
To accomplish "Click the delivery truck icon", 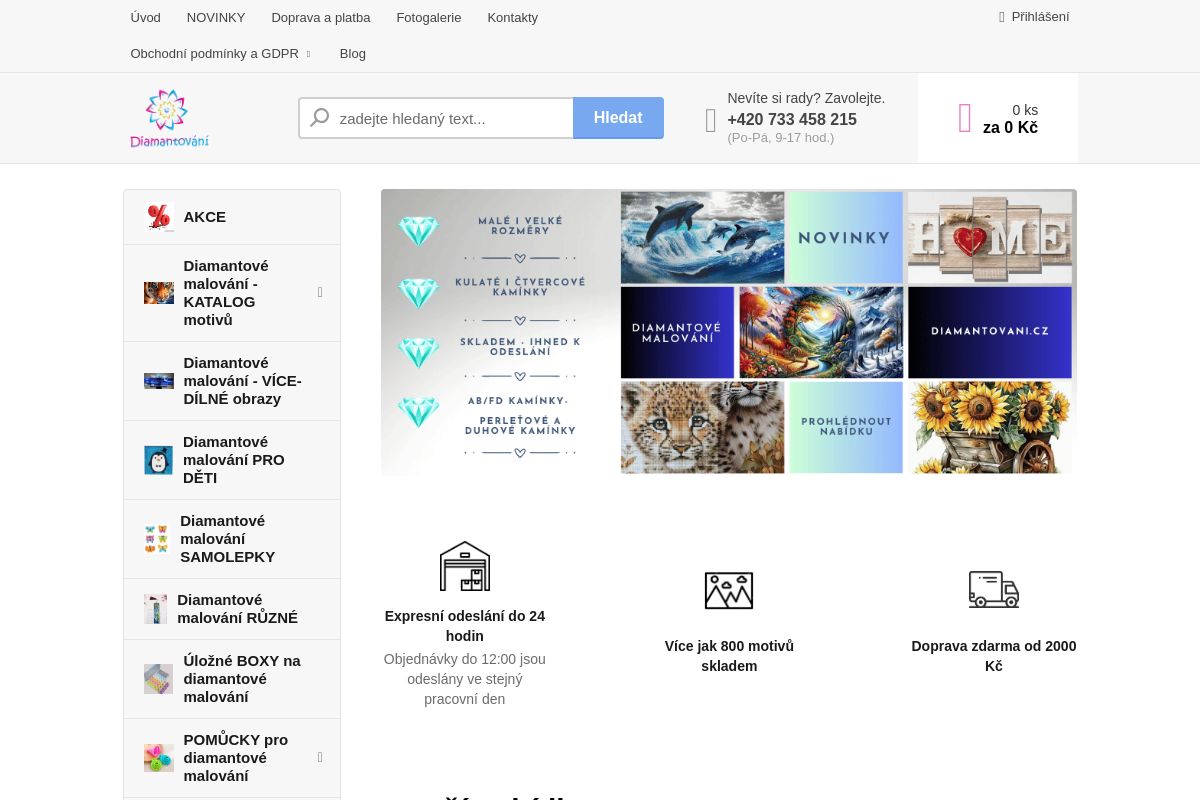I will click(x=993, y=589).
